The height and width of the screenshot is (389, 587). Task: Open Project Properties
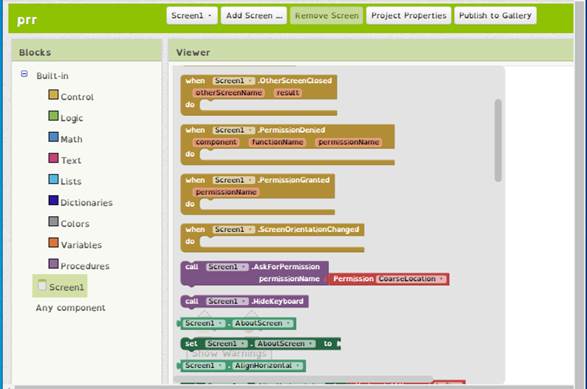click(408, 16)
